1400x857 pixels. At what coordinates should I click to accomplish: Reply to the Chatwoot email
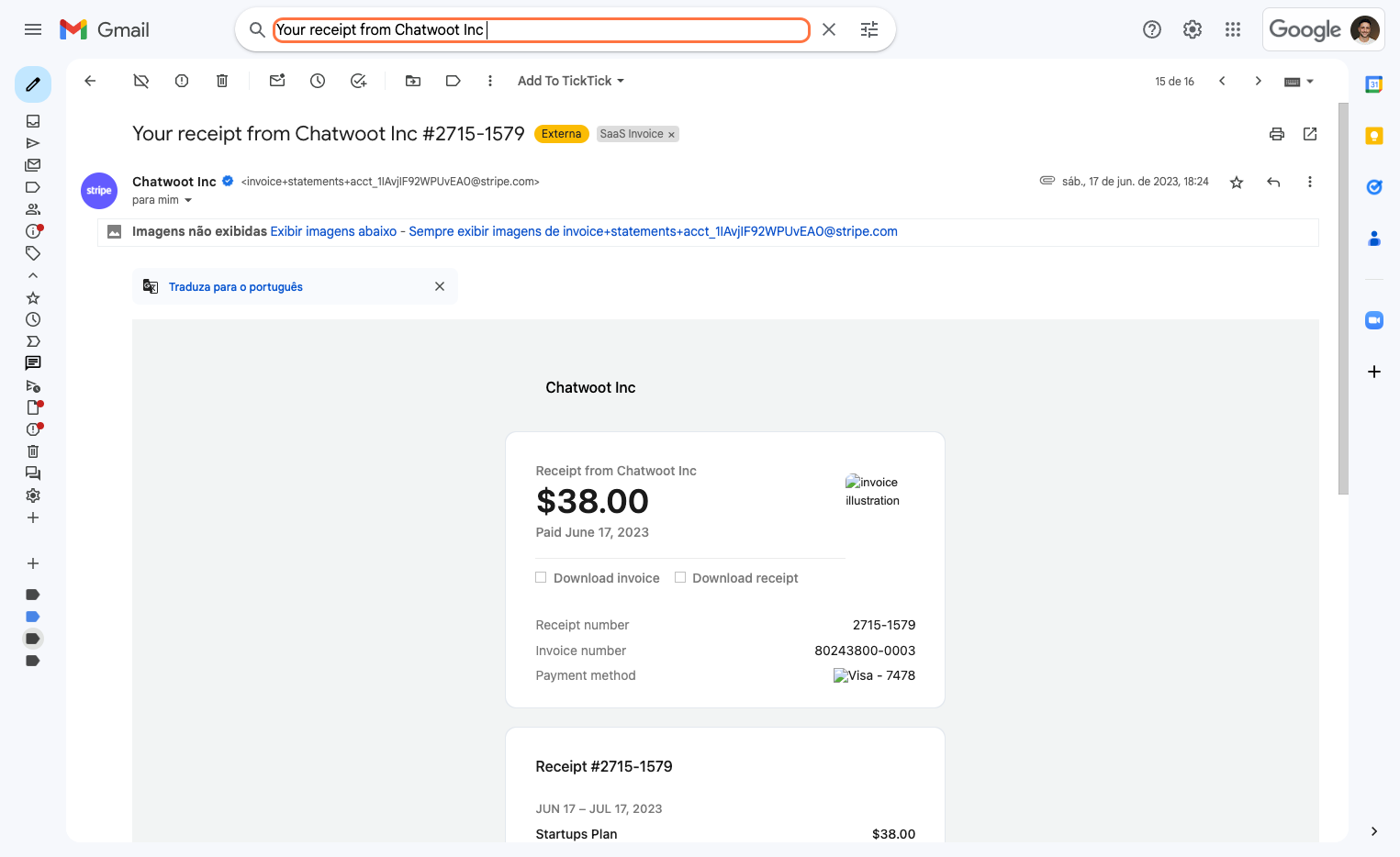tap(1273, 182)
